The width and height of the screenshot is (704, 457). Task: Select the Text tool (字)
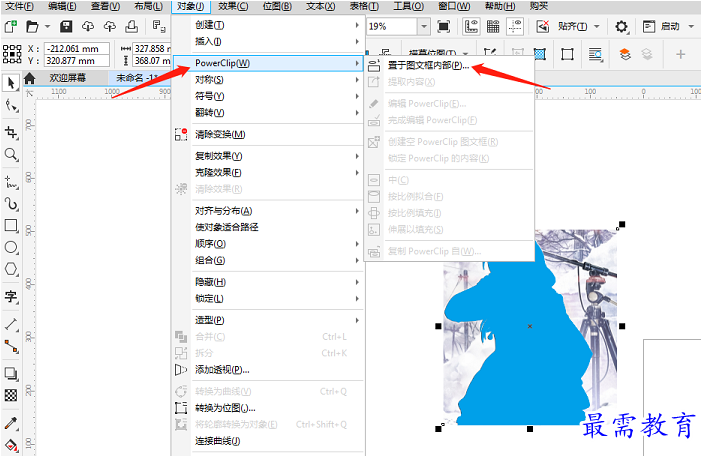pyautogui.click(x=11, y=296)
